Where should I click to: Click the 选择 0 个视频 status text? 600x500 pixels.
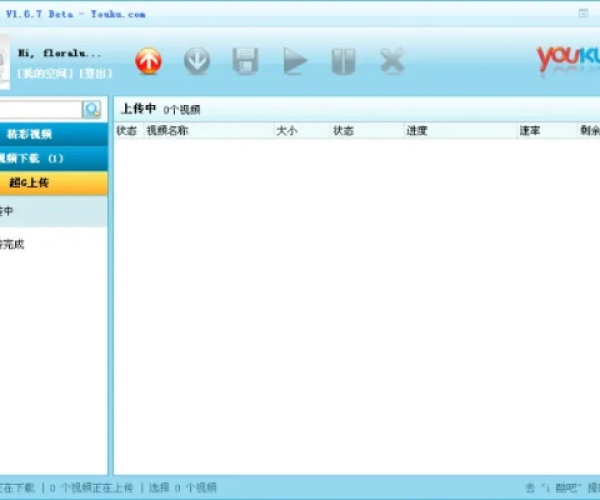[x=183, y=488]
